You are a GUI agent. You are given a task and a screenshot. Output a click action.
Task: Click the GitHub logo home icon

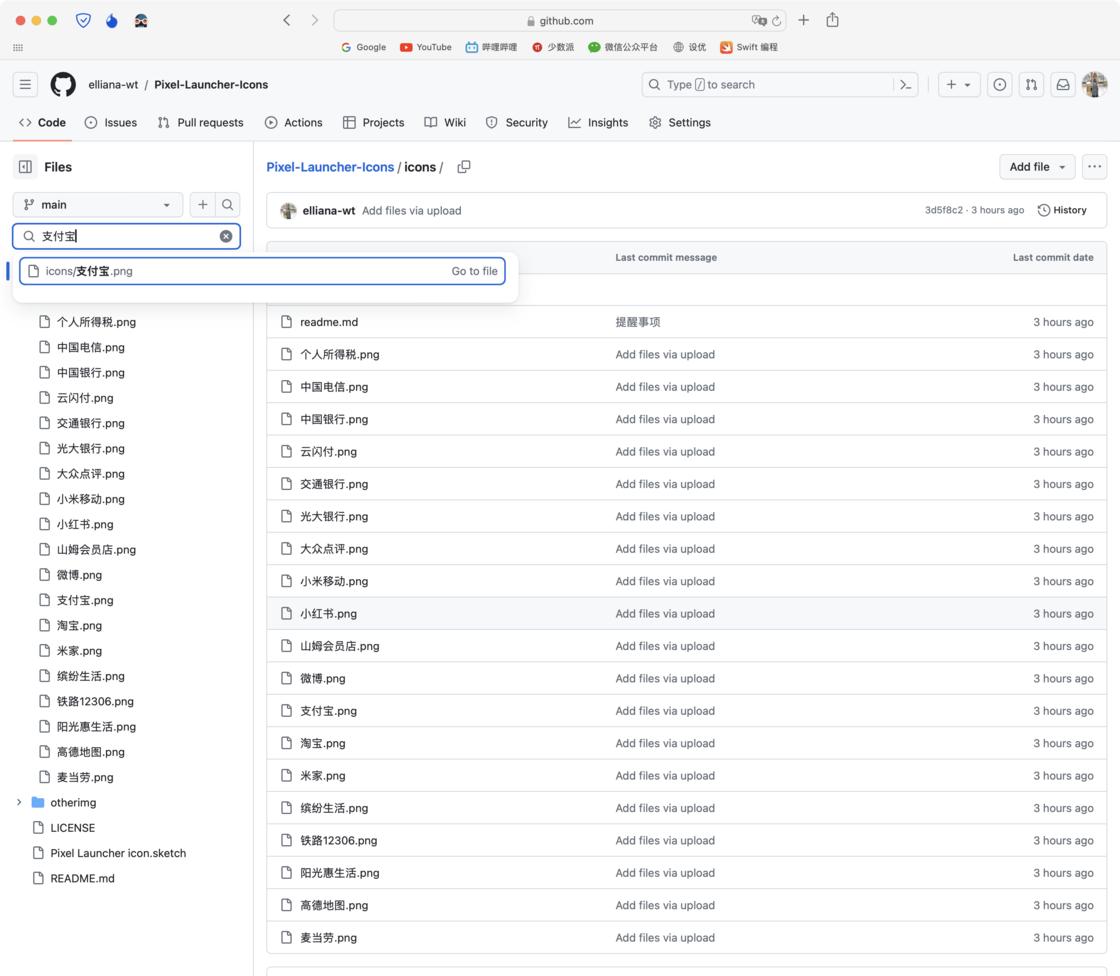(63, 85)
